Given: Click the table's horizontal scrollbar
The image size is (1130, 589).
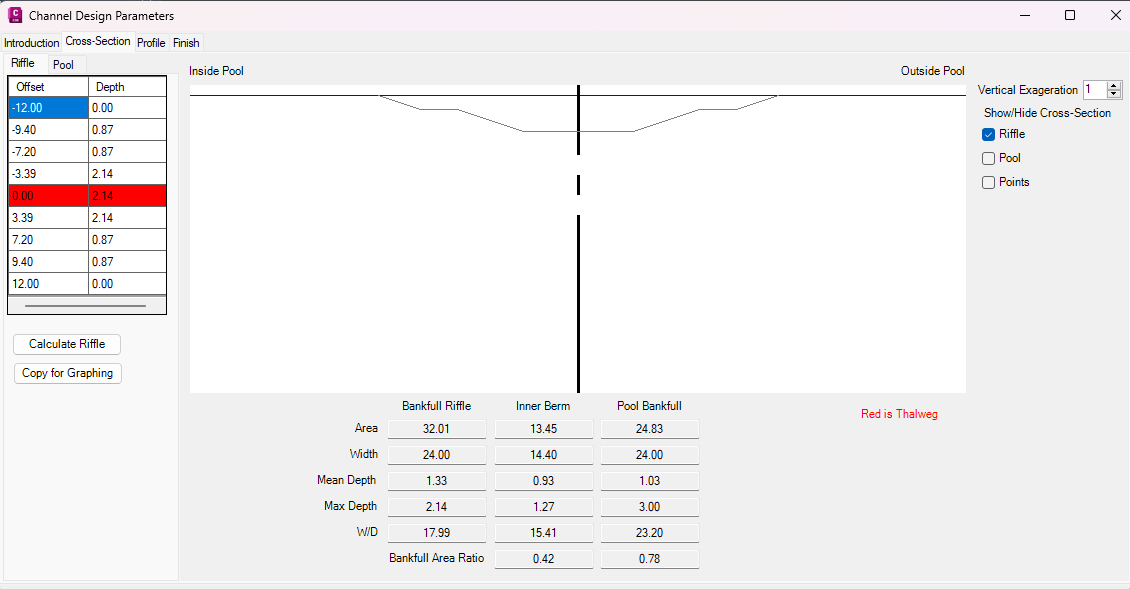Looking at the screenshot, I should (86, 305).
